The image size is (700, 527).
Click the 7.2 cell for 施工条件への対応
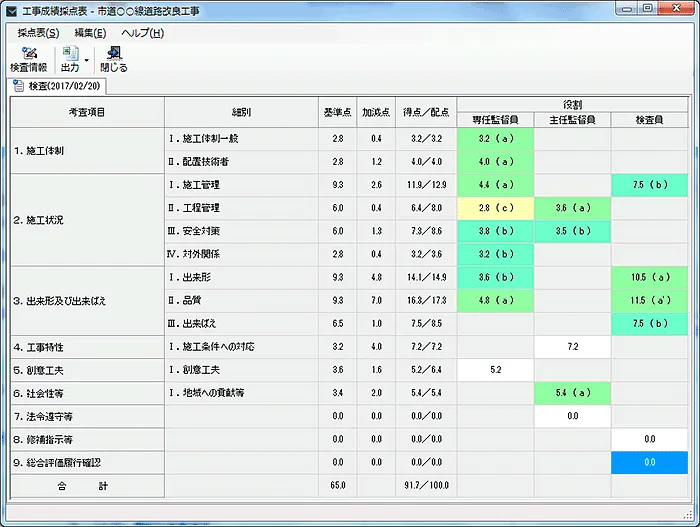click(572, 346)
